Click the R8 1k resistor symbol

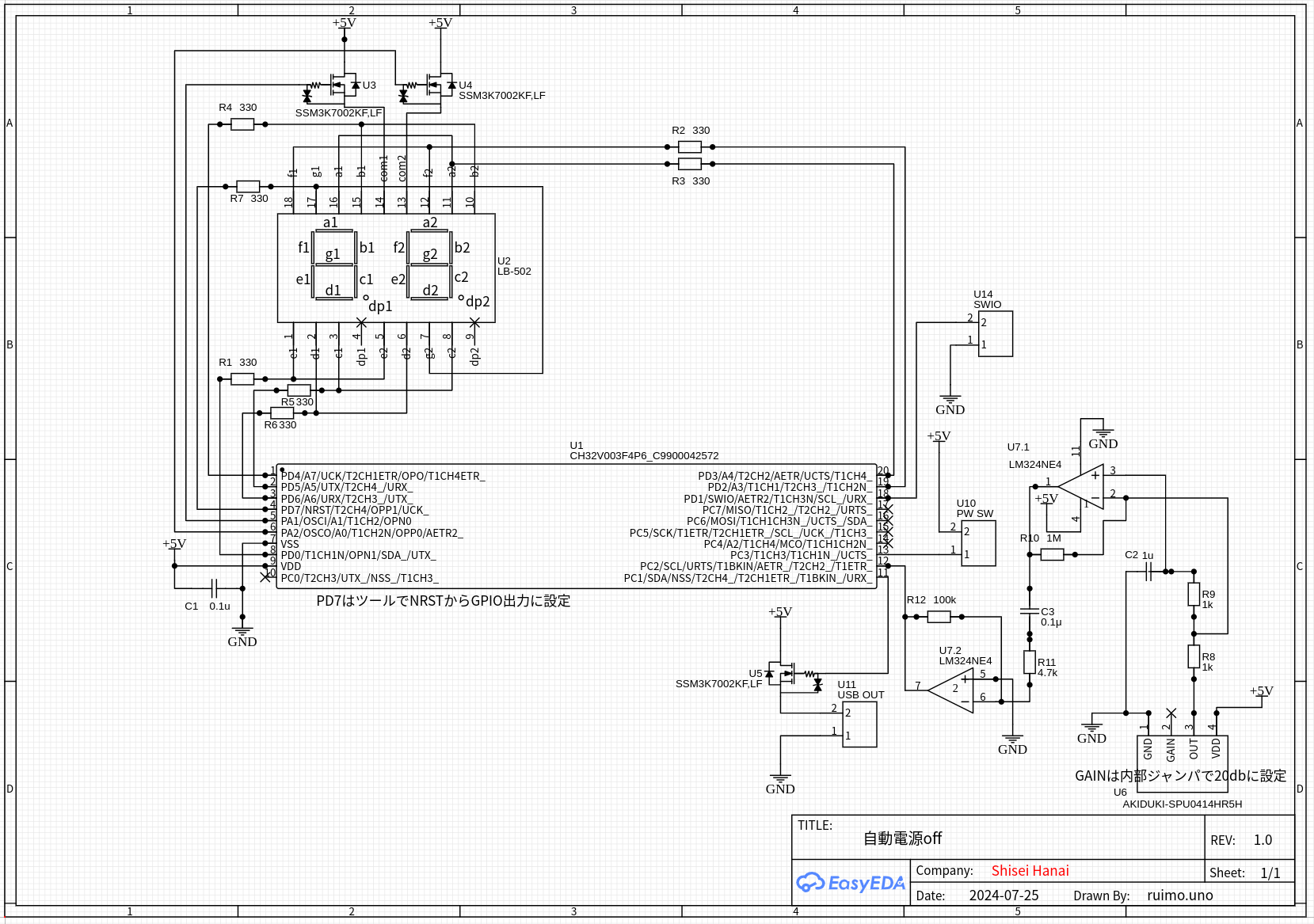point(1194,656)
